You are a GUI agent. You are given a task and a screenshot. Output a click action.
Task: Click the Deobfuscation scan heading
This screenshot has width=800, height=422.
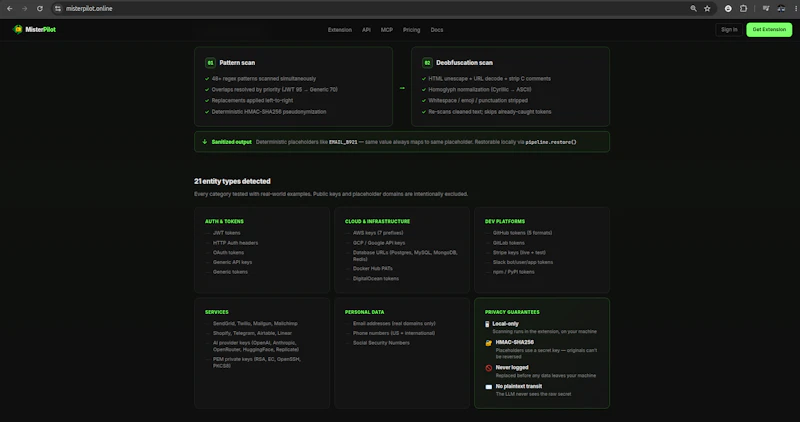[464, 63]
